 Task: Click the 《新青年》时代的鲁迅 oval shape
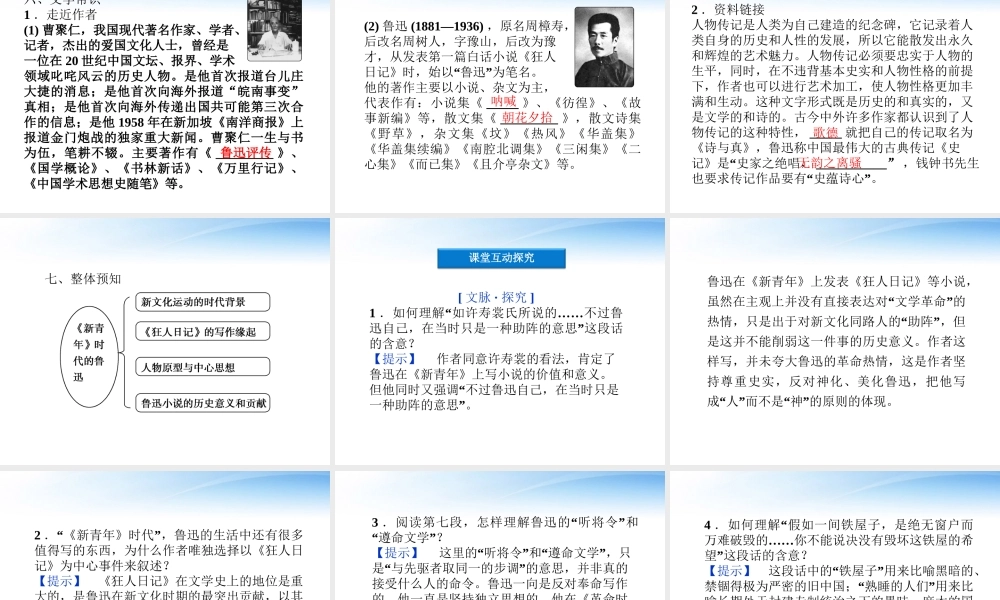point(89,356)
